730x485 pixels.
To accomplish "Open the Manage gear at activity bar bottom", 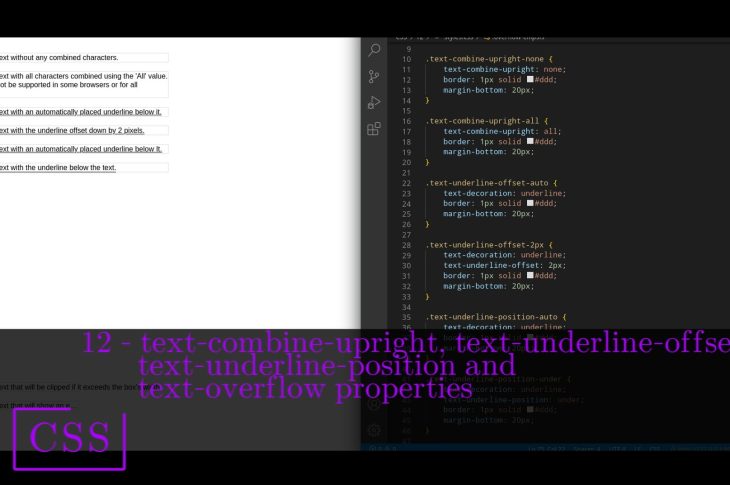I will point(374,429).
